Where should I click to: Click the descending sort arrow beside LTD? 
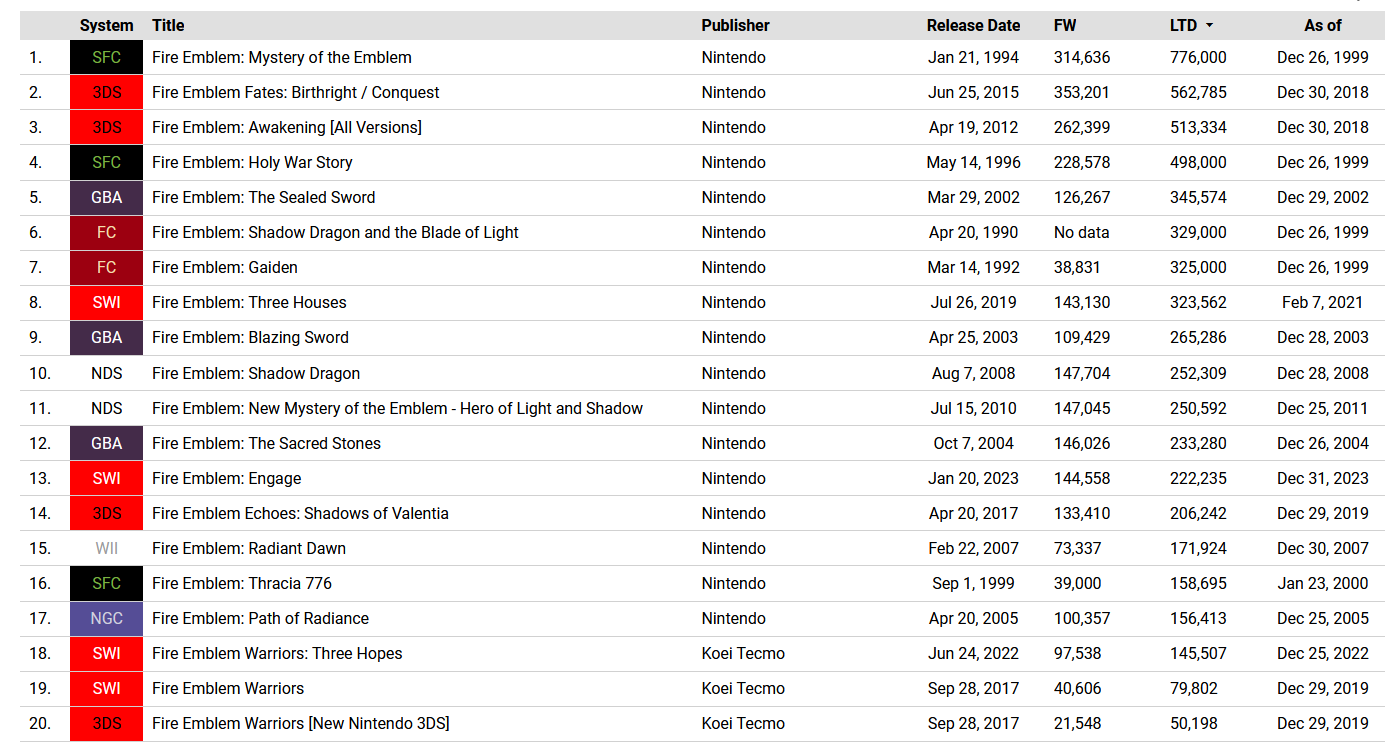[x=1210, y=26]
